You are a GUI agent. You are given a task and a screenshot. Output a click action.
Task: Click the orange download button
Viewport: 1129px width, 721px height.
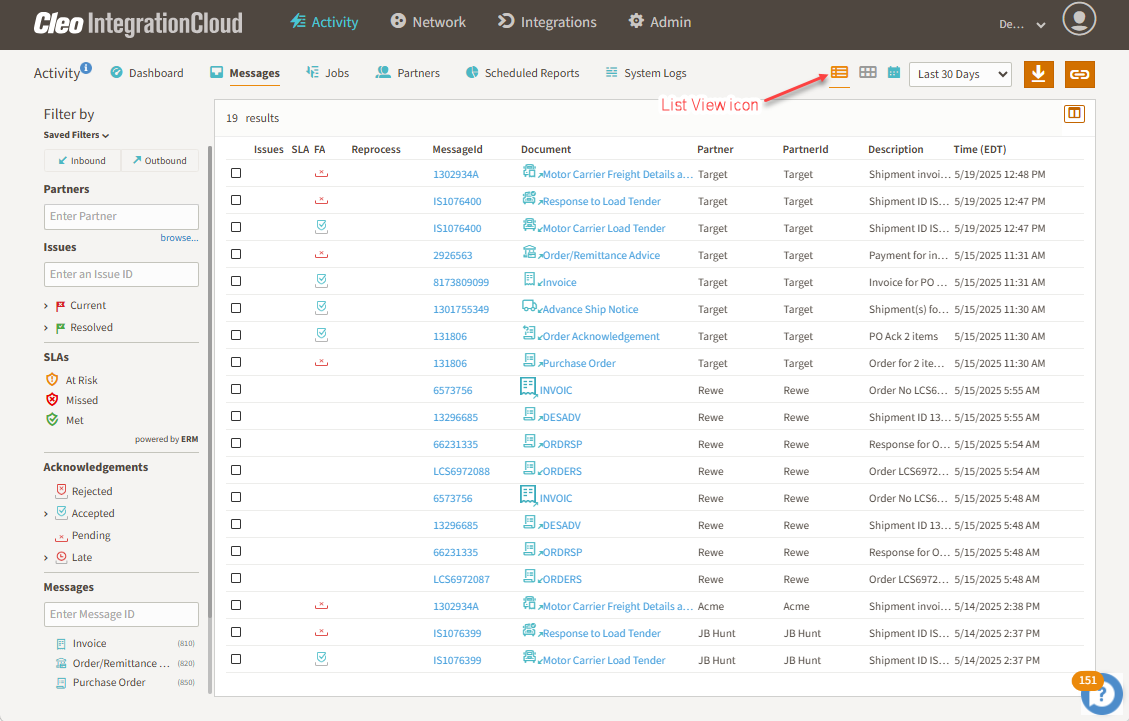coord(1038,74)
